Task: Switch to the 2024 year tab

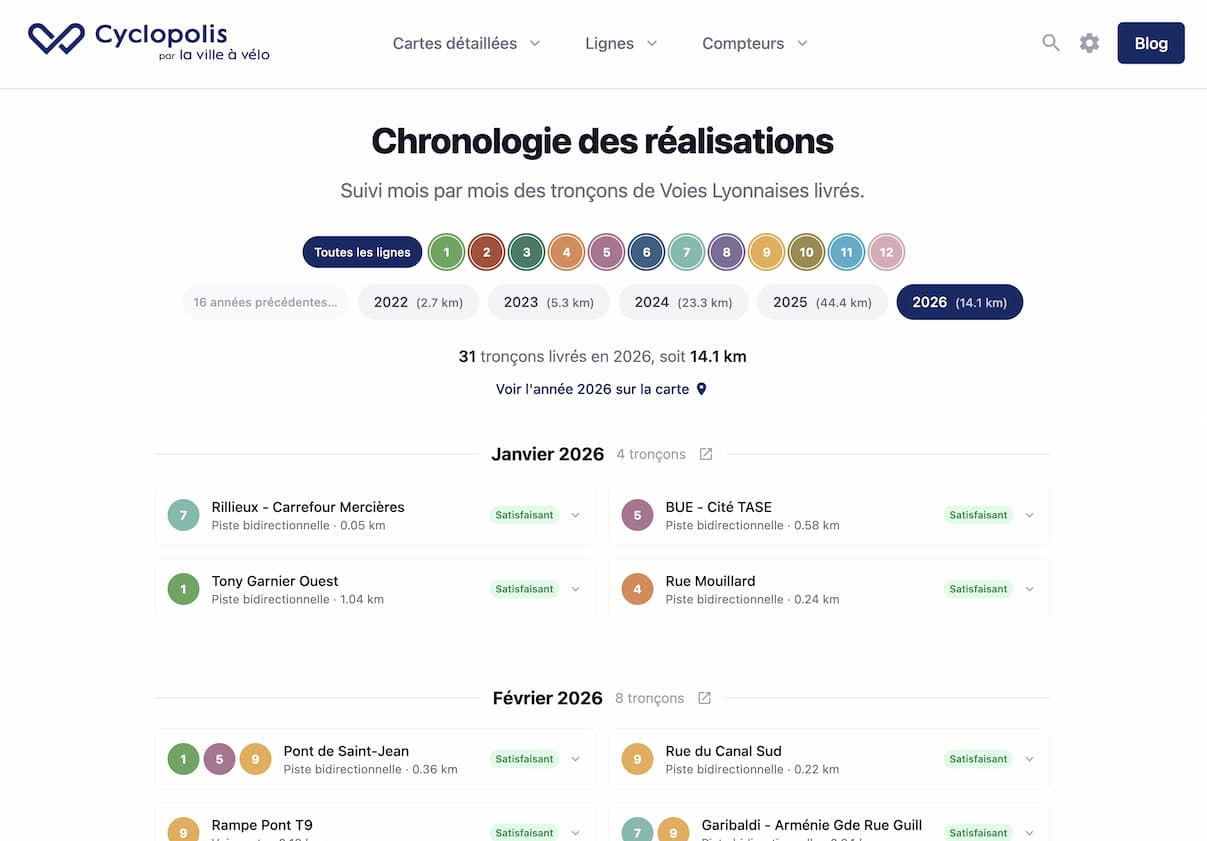Action: click(x=683, y=301)
